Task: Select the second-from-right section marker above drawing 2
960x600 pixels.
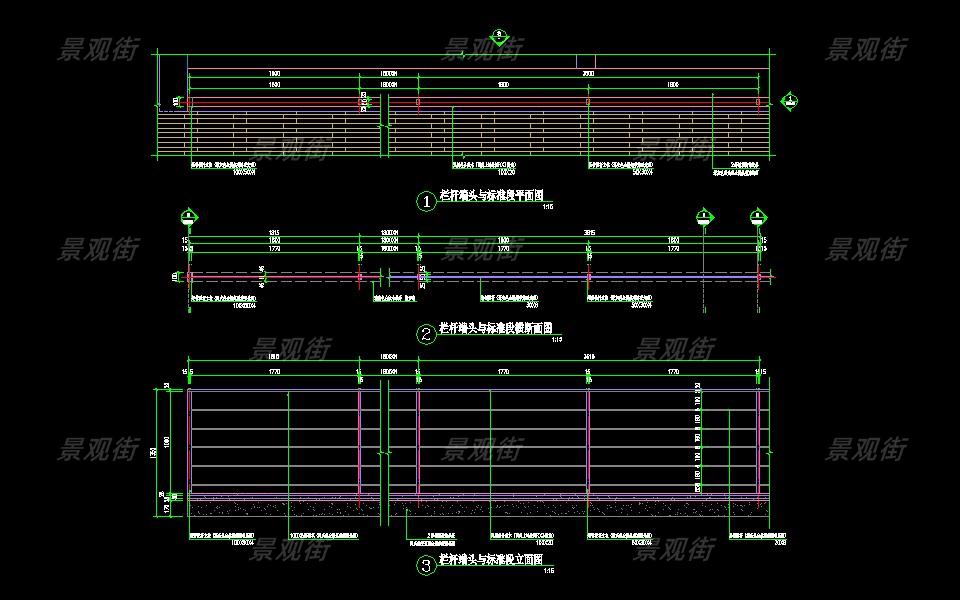Action: click(704, 217)
